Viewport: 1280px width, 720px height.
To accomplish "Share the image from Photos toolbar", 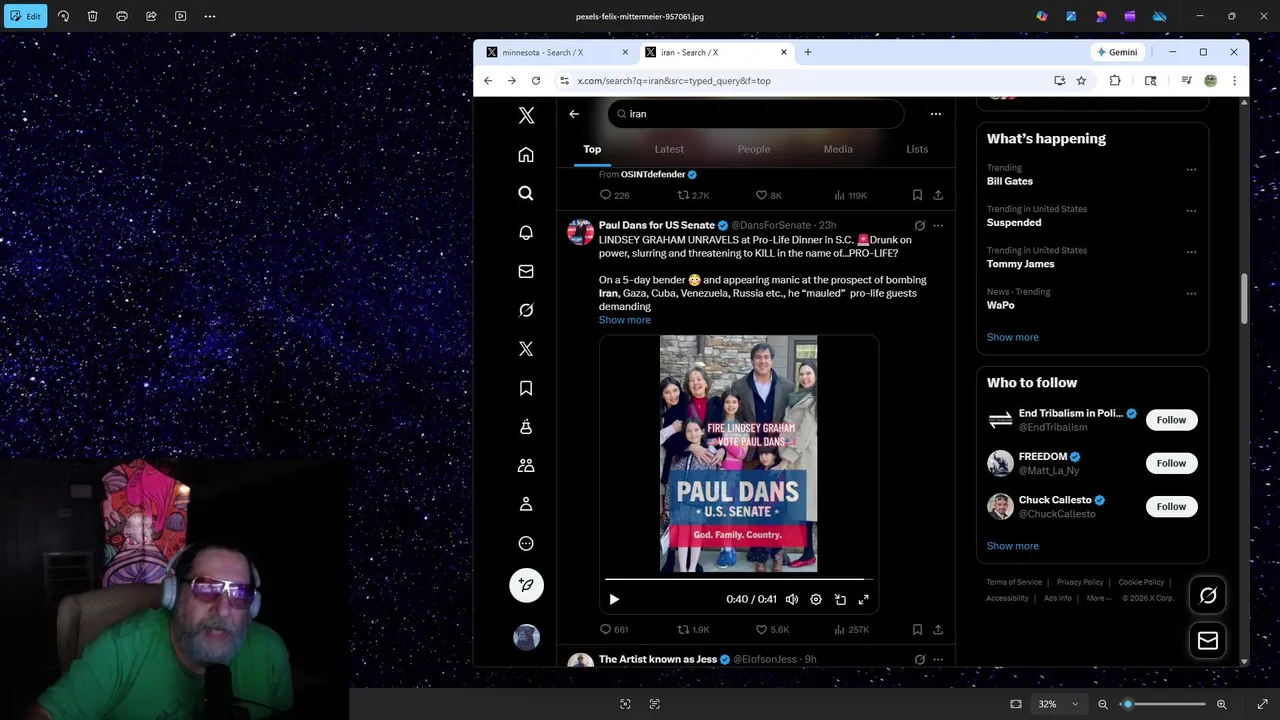I will point(151,16).
